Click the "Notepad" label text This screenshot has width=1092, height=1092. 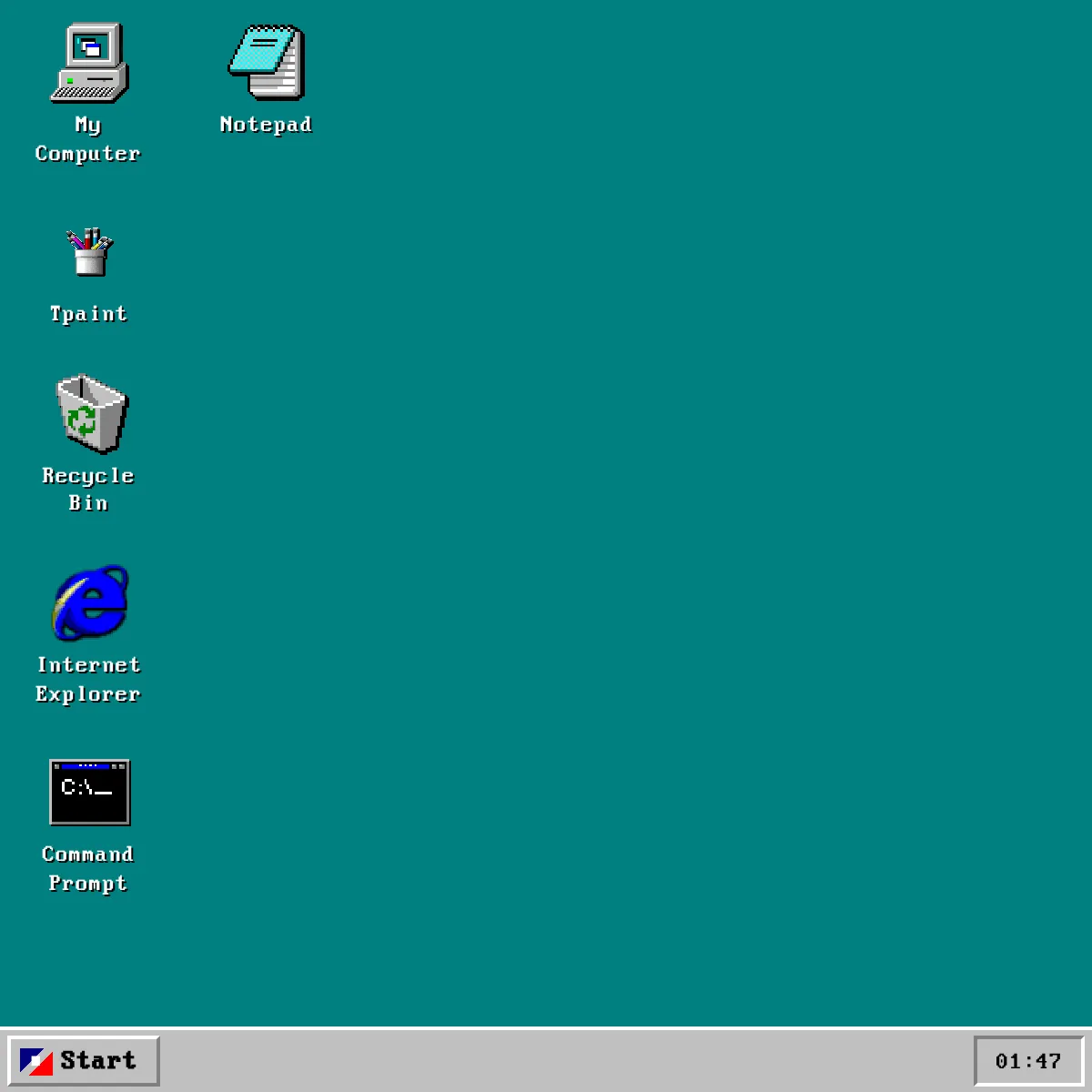[266, 125]
